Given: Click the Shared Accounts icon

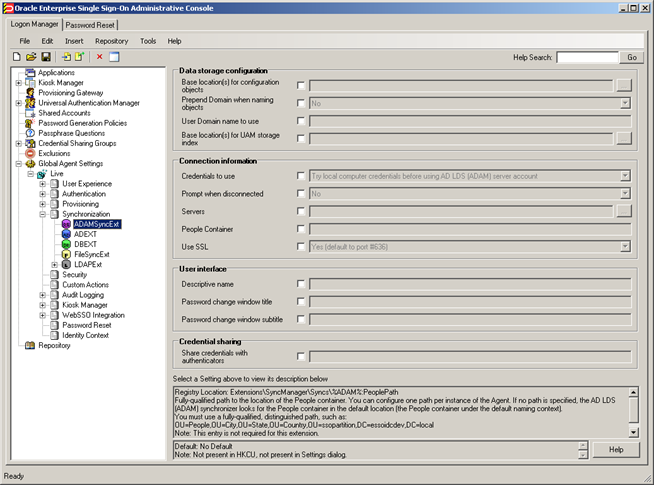Looking at the screenshot, I should (x=30, y=113).
